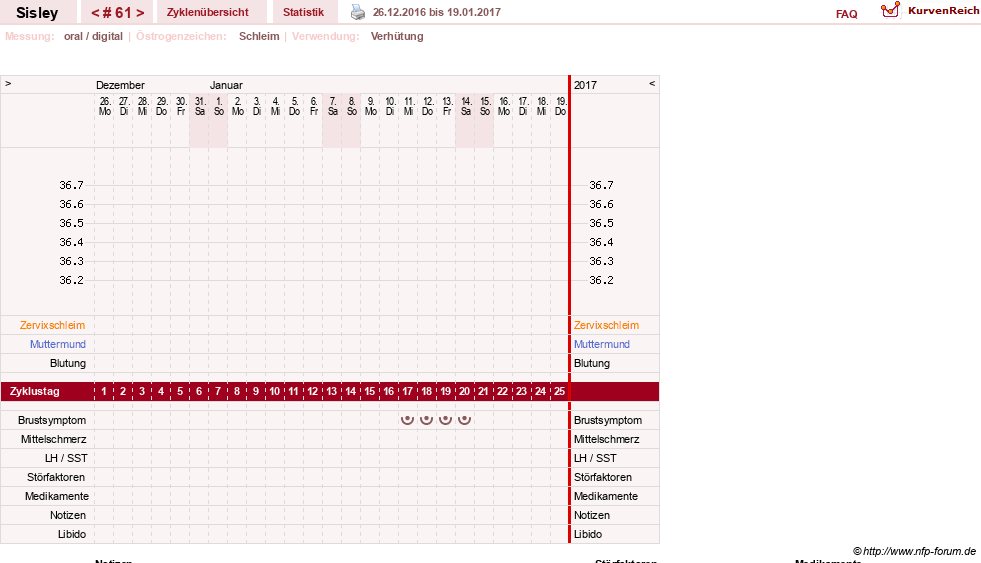Click the left Blutung row label

tap(68, 363)
